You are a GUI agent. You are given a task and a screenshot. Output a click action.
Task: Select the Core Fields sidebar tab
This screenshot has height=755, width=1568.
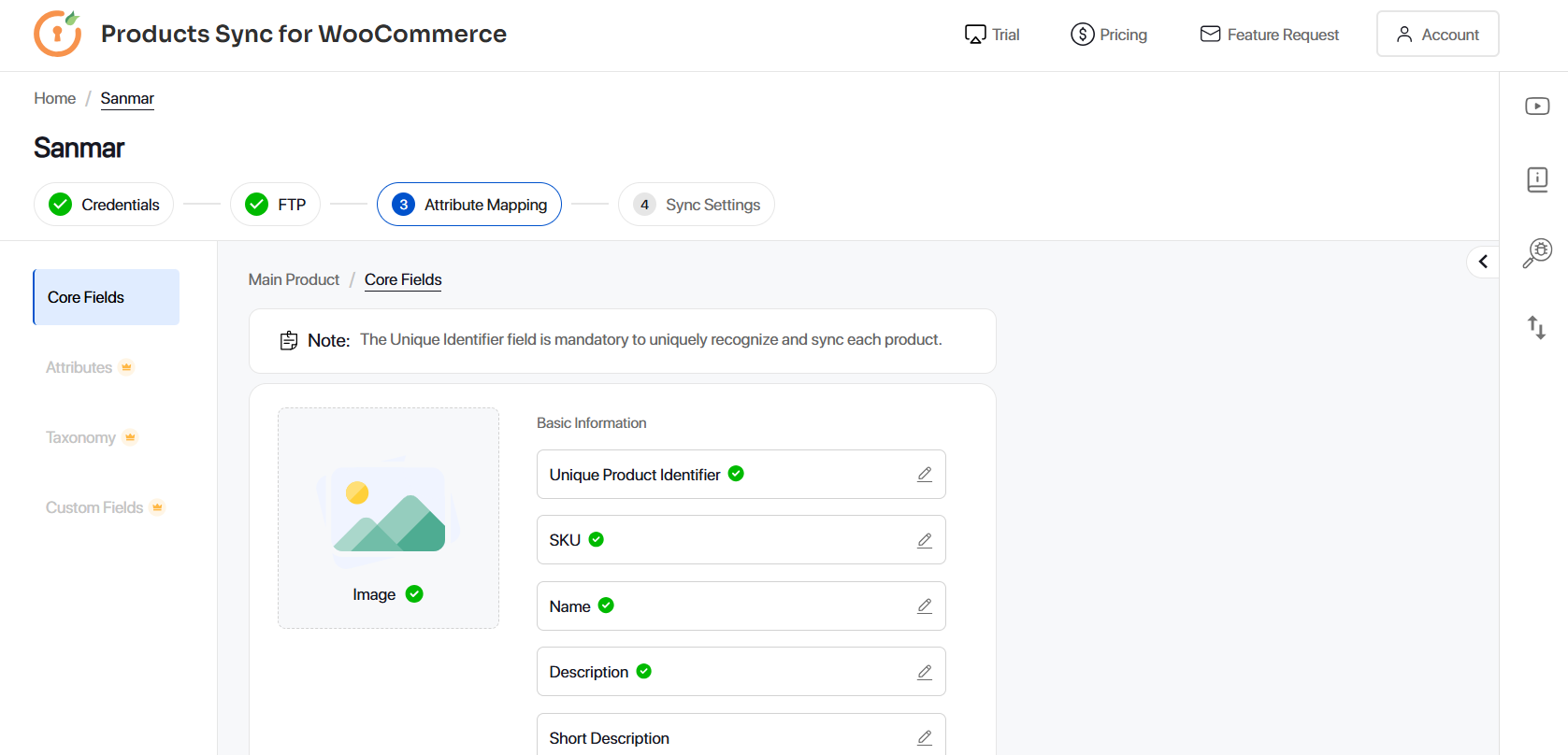[106, 297]
